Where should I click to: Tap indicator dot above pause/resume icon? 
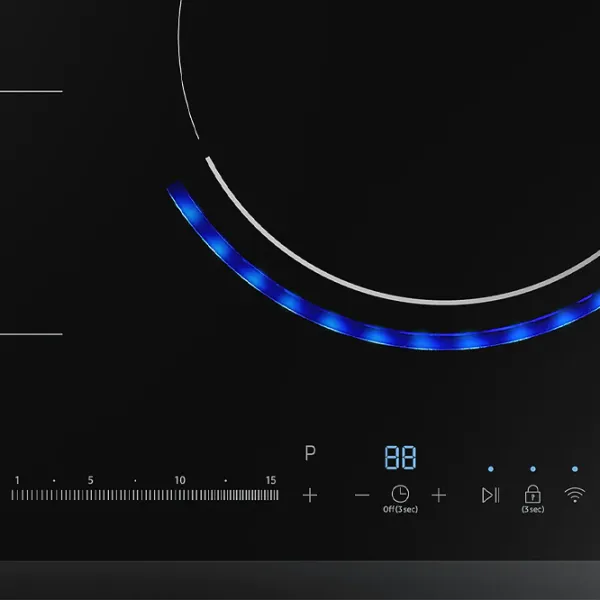click(490, 468)
